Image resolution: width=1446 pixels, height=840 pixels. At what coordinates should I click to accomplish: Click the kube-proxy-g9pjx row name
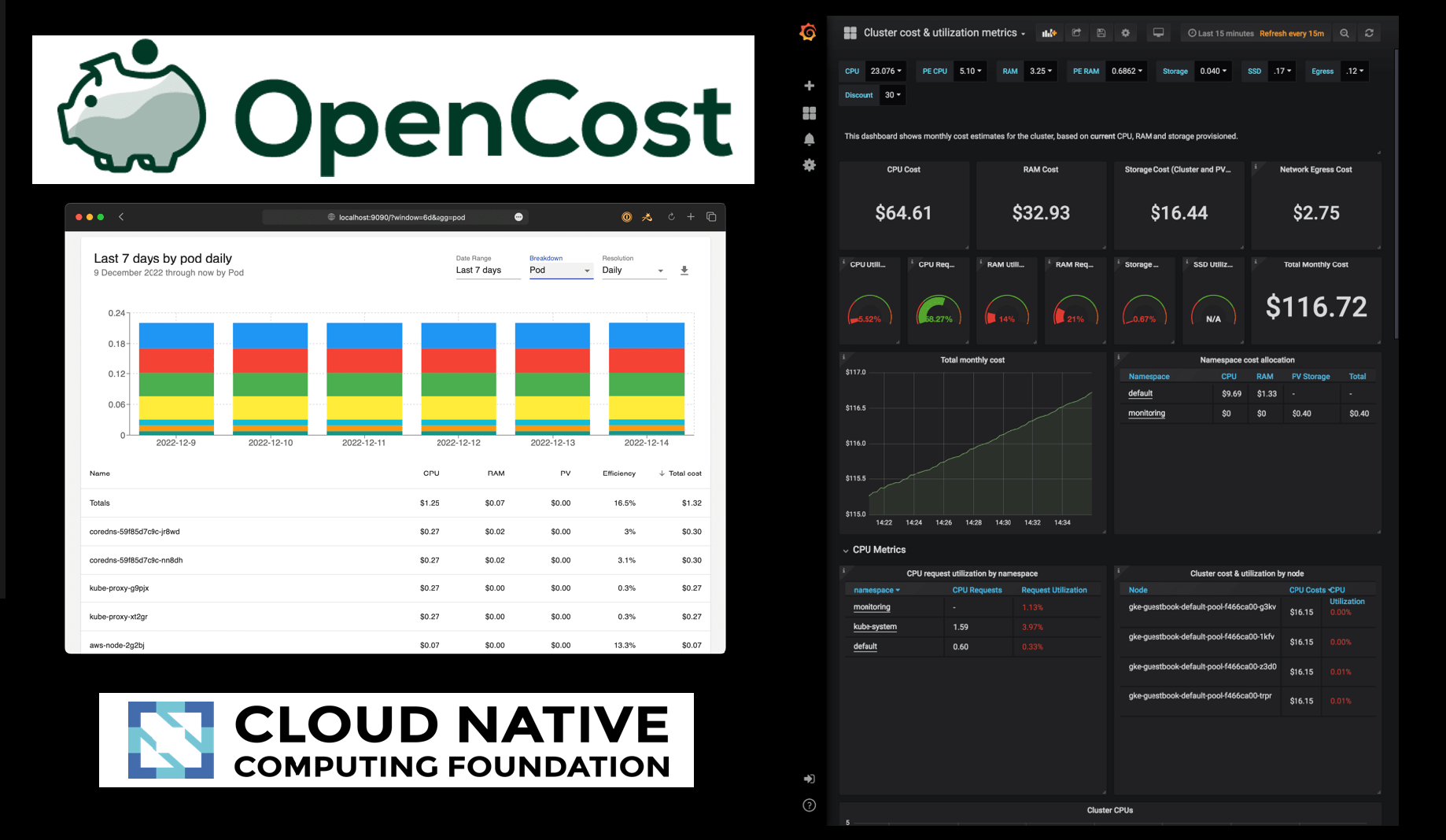coord(119,588)
